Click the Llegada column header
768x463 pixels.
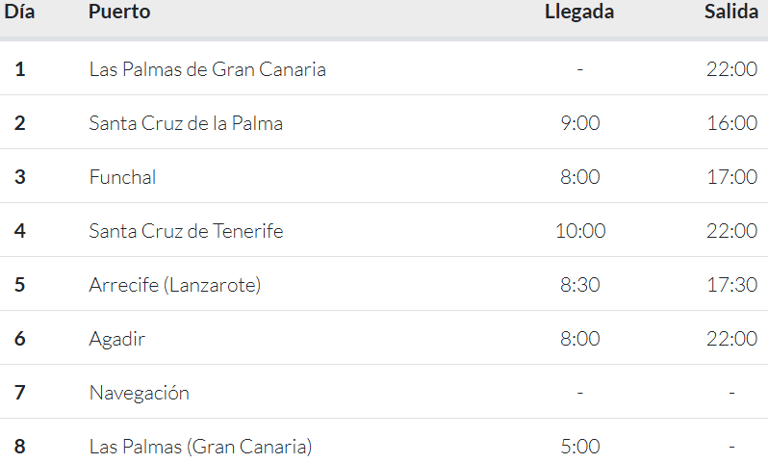[579, 12]
